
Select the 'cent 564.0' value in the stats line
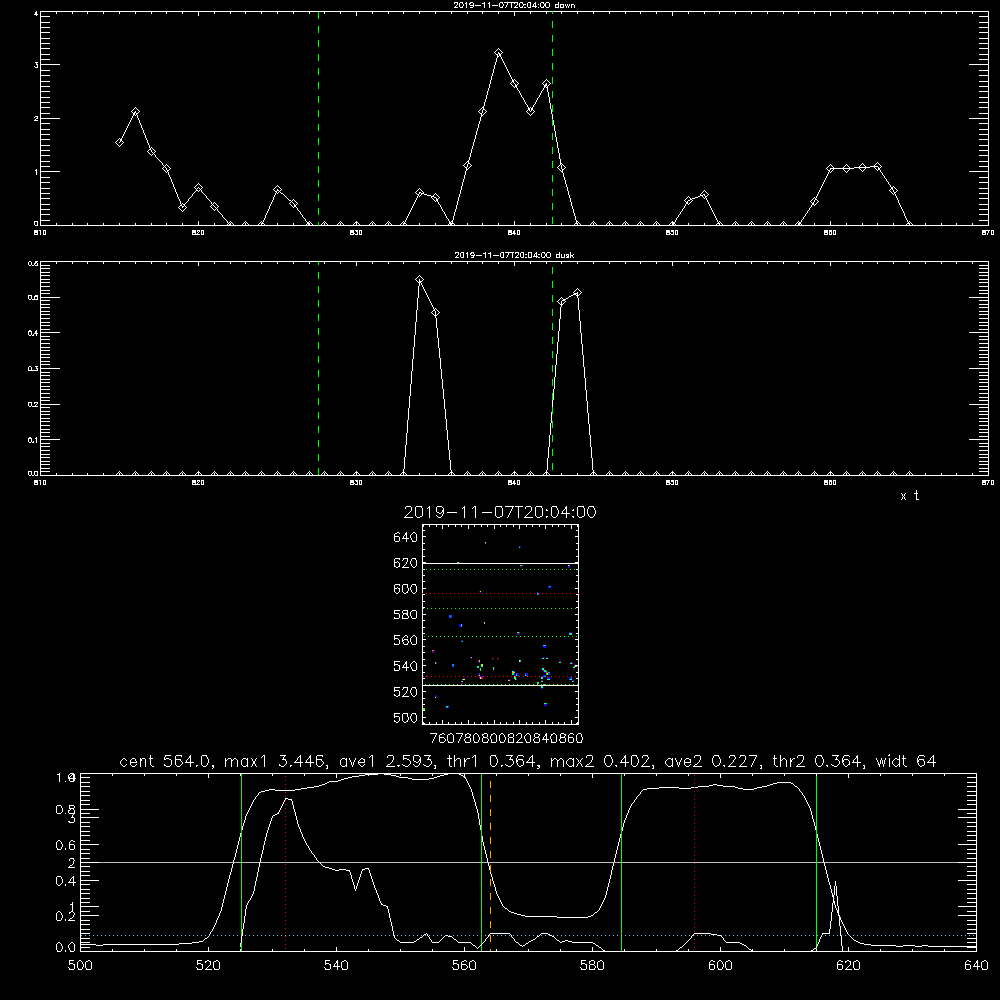pos(166,761)
